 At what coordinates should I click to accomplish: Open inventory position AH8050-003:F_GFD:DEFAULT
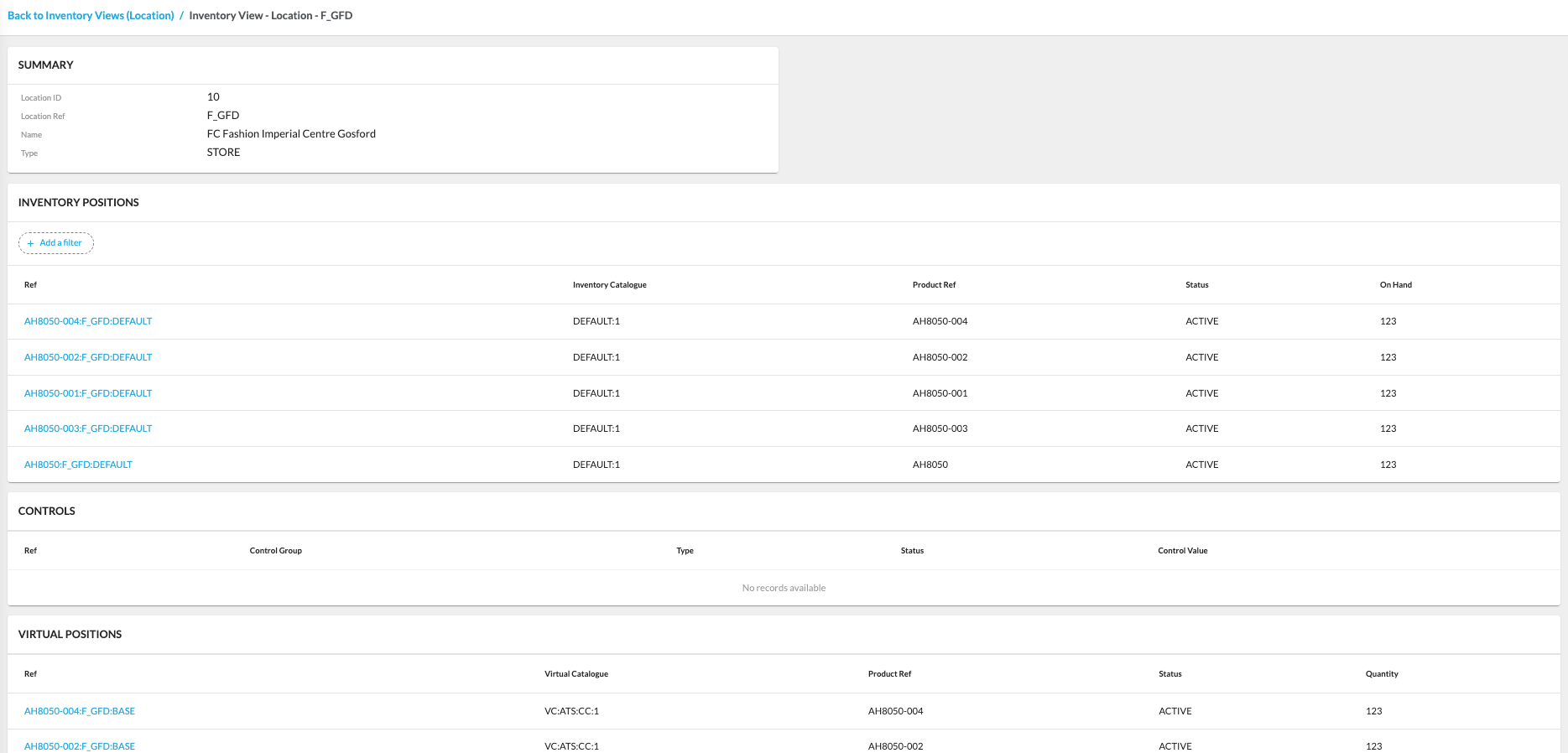(88, 428)
